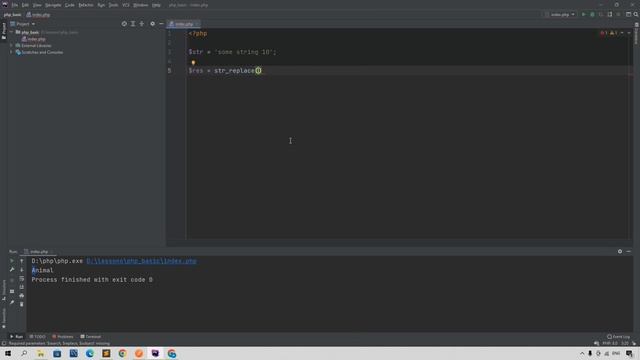Run with coverage icon in toolbar

pos(601,14)
